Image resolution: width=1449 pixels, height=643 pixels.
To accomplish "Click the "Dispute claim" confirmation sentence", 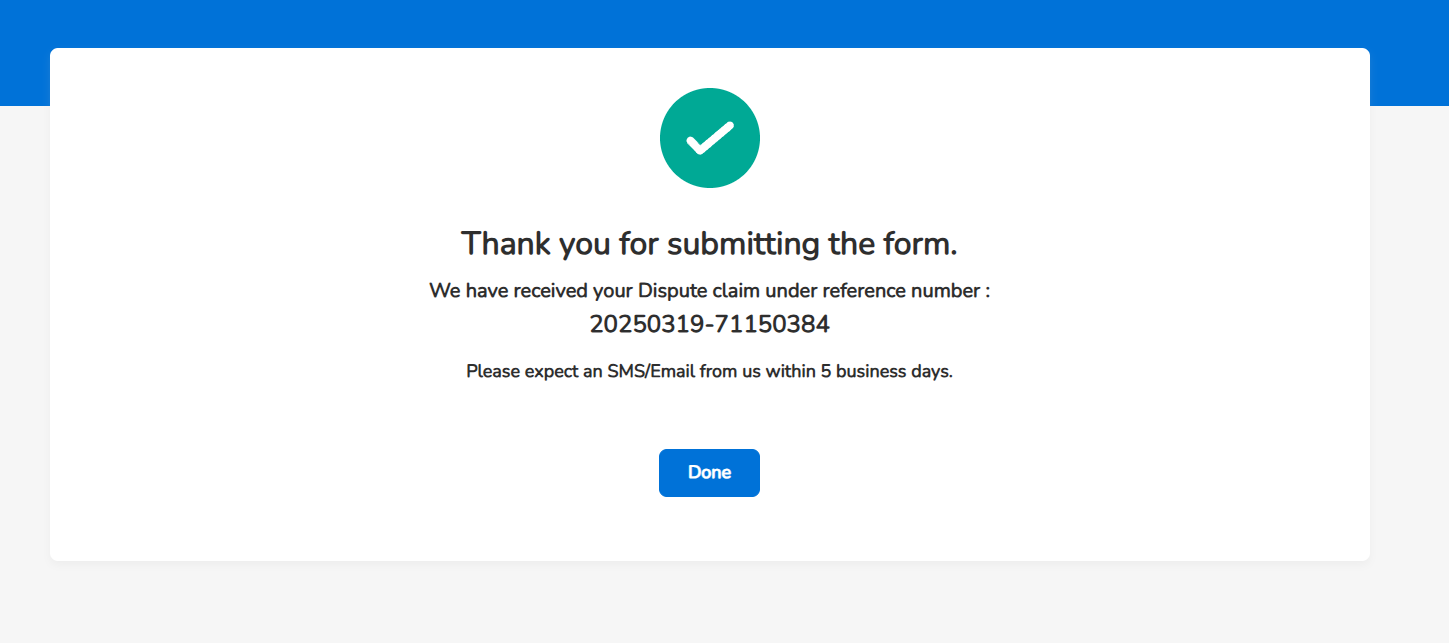I will pyautogui.click(x=709, y=291).
